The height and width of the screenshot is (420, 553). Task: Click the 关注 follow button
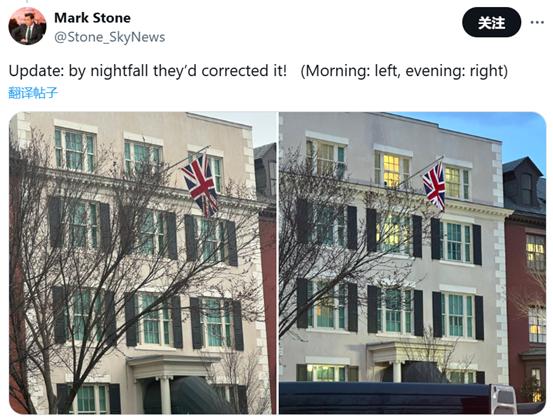(491, 23)
